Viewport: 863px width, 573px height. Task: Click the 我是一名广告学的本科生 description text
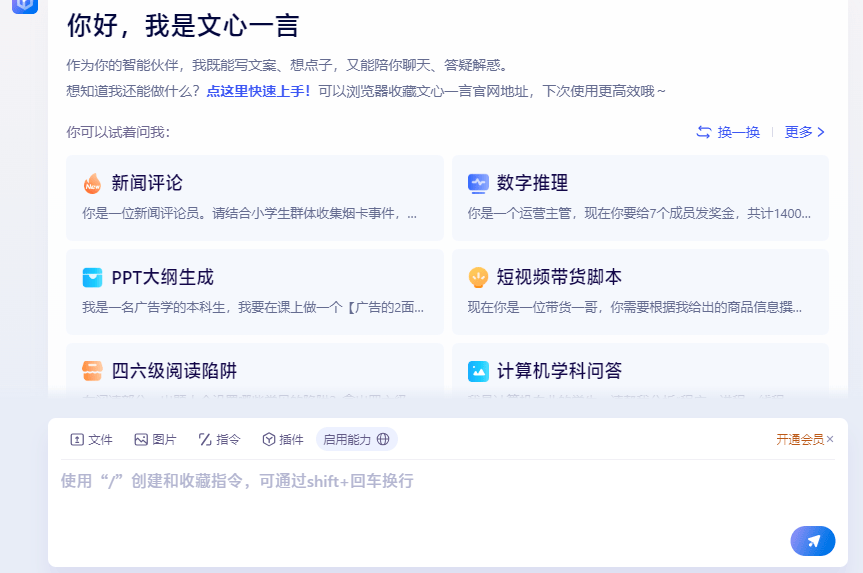click(x=253, y=308)
